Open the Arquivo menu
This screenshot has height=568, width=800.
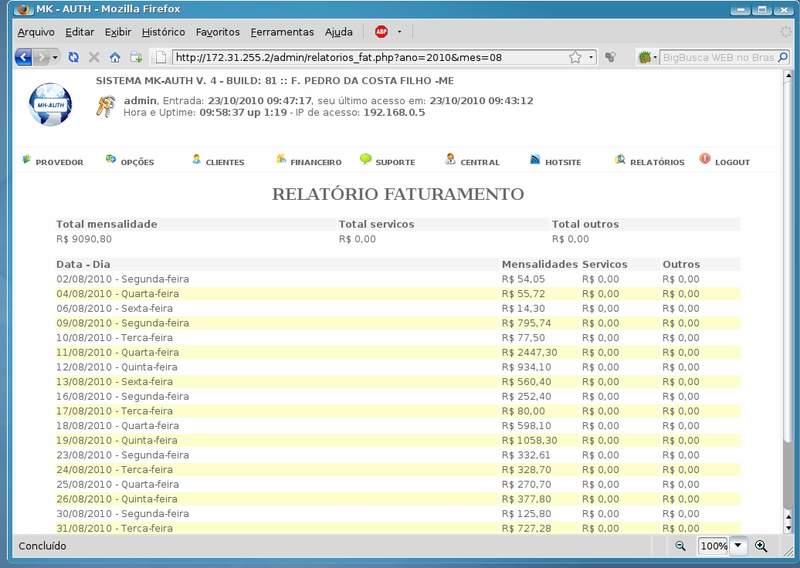[36, 32]
